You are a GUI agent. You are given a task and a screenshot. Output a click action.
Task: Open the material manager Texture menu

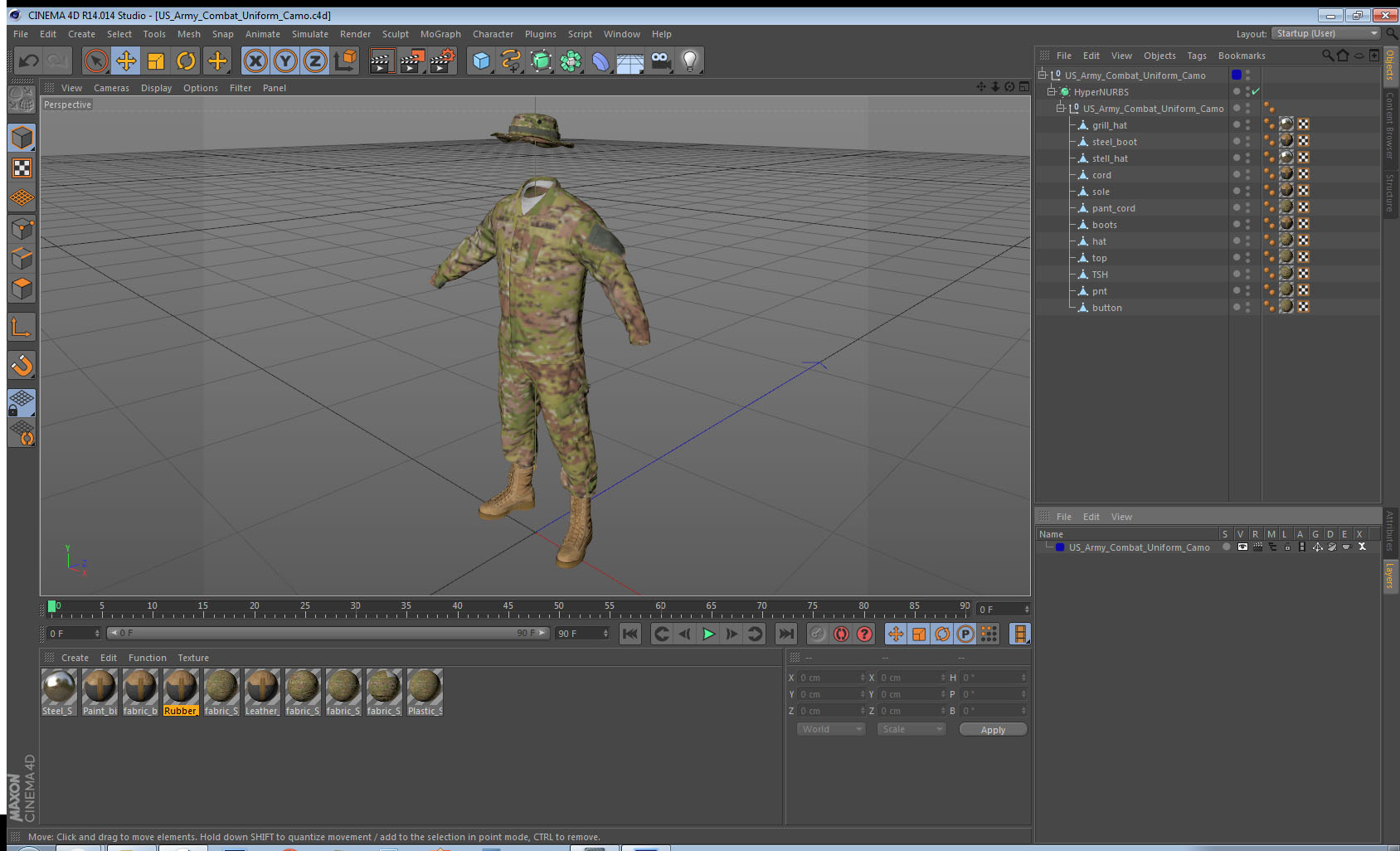coord(193,658)
